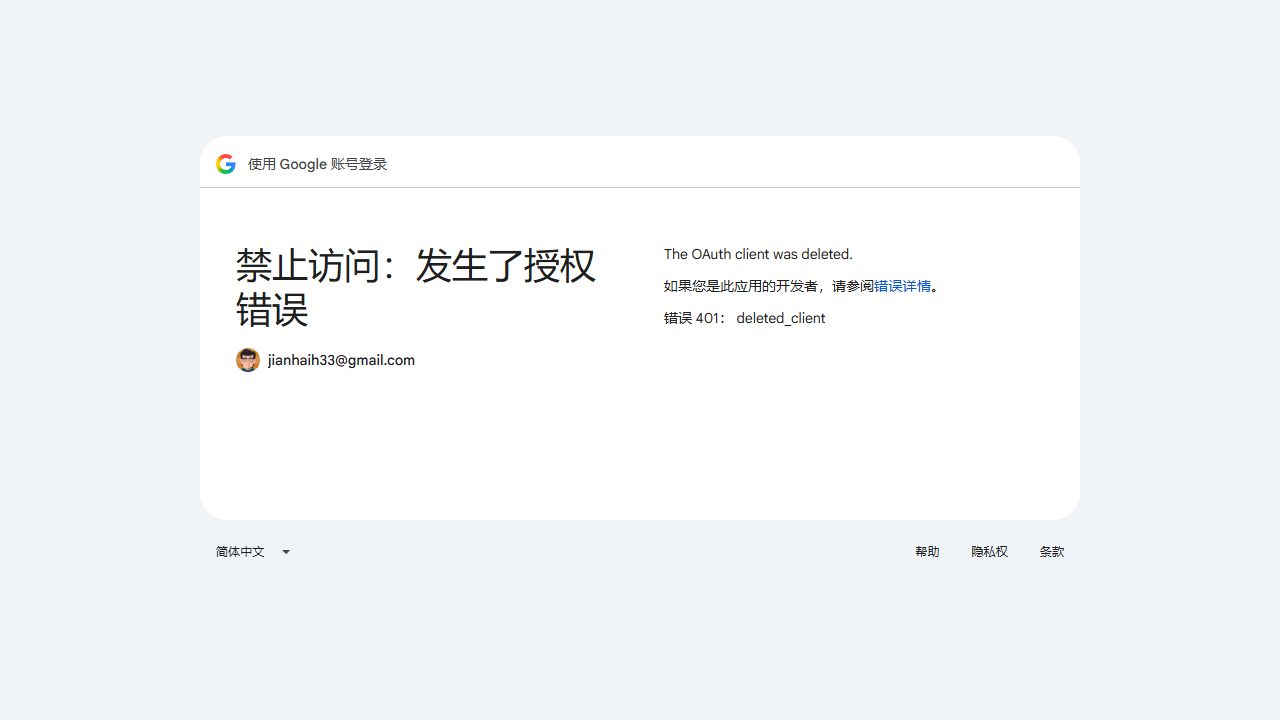Click the jianhaih33@gmail.com email text
Image resolution: width=1280 pixels, height=720 pixels.
click(341, 360)
